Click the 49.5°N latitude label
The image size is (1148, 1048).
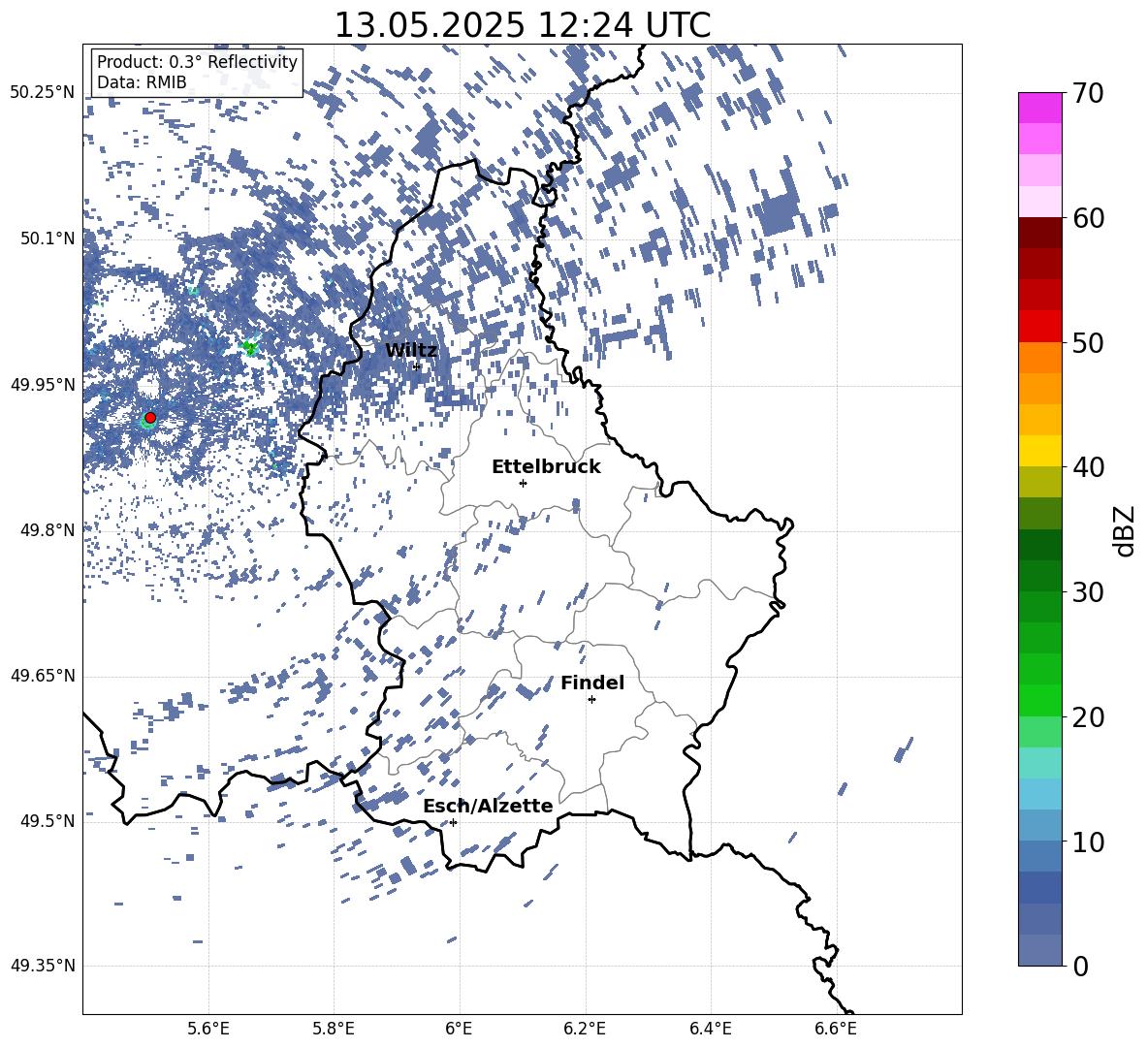click(x=47, y=821)
